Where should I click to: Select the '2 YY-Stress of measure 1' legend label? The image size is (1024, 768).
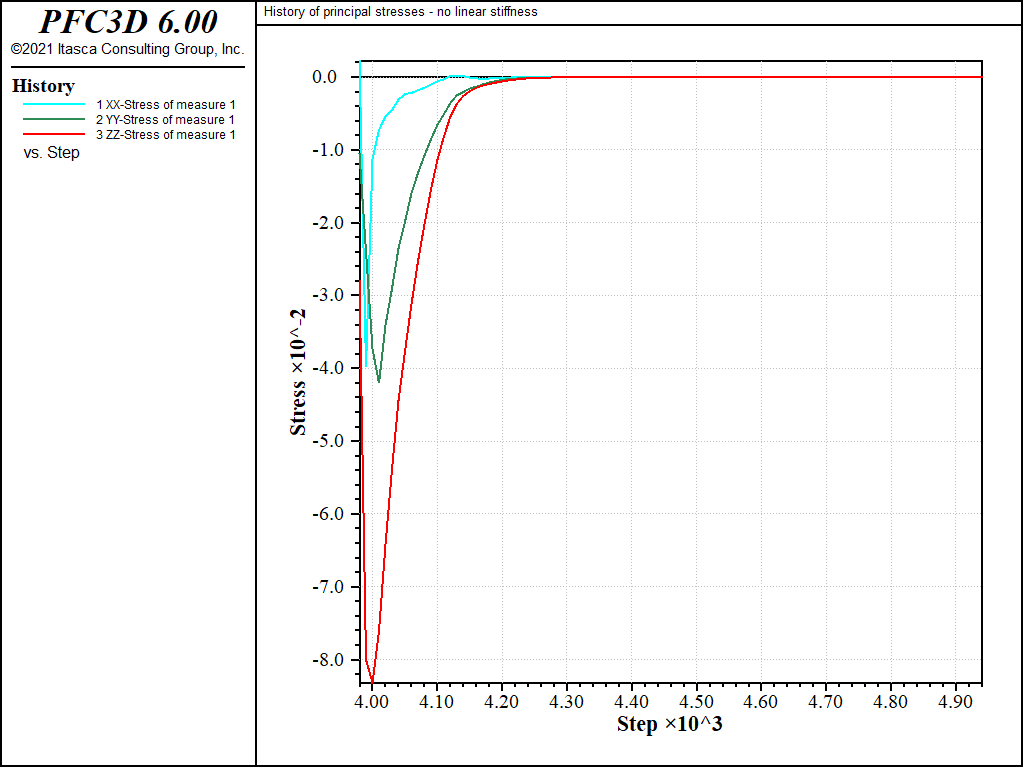(x=165, y=120)
